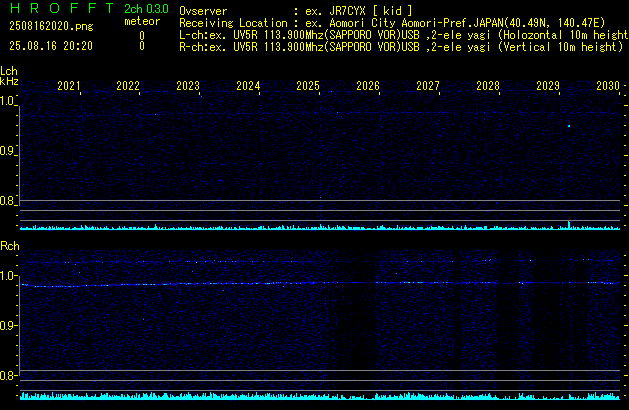Image resolution: width=629 pixels, height=410 pixels.
Task: Click the file name 2508162020.png
Action: [51, 26]
